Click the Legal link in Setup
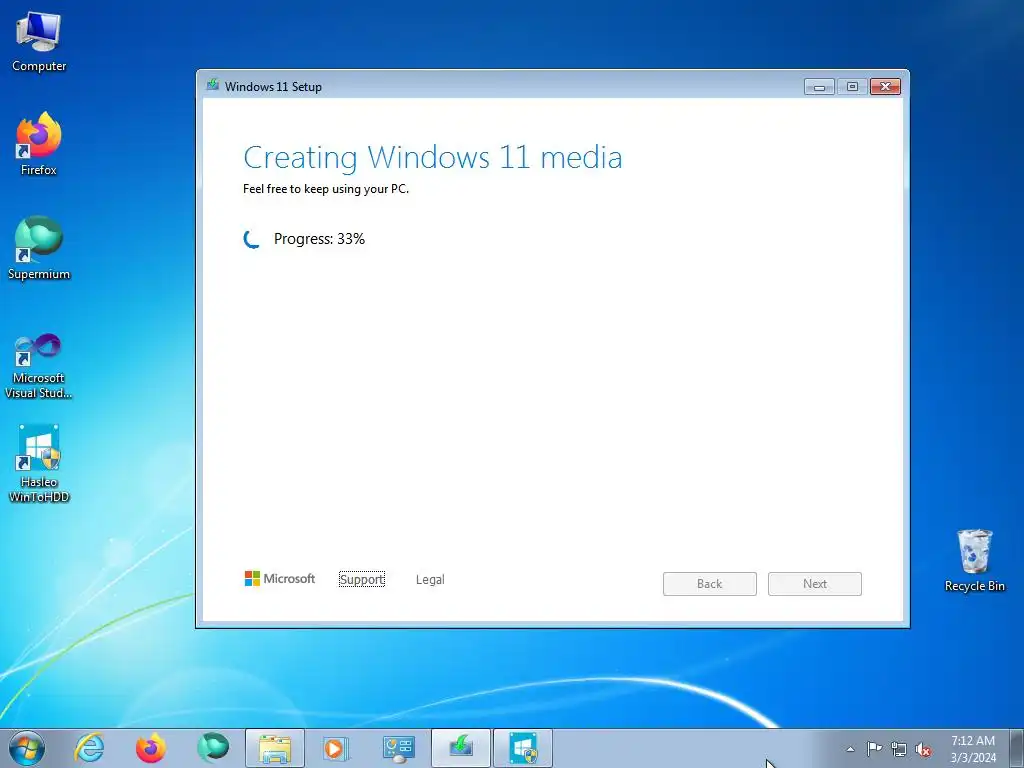 [430, 579]
